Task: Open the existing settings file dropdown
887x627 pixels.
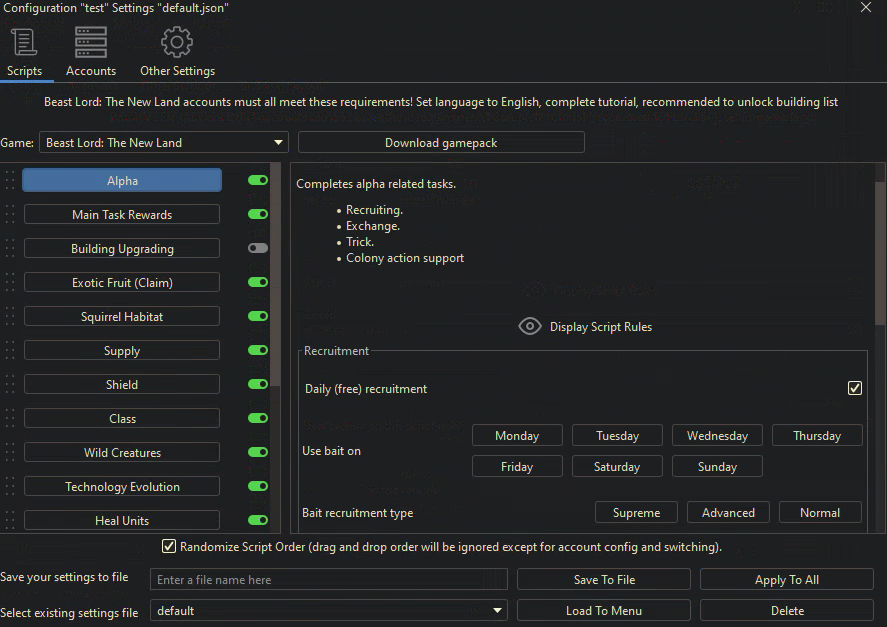Action: point(498,611)
